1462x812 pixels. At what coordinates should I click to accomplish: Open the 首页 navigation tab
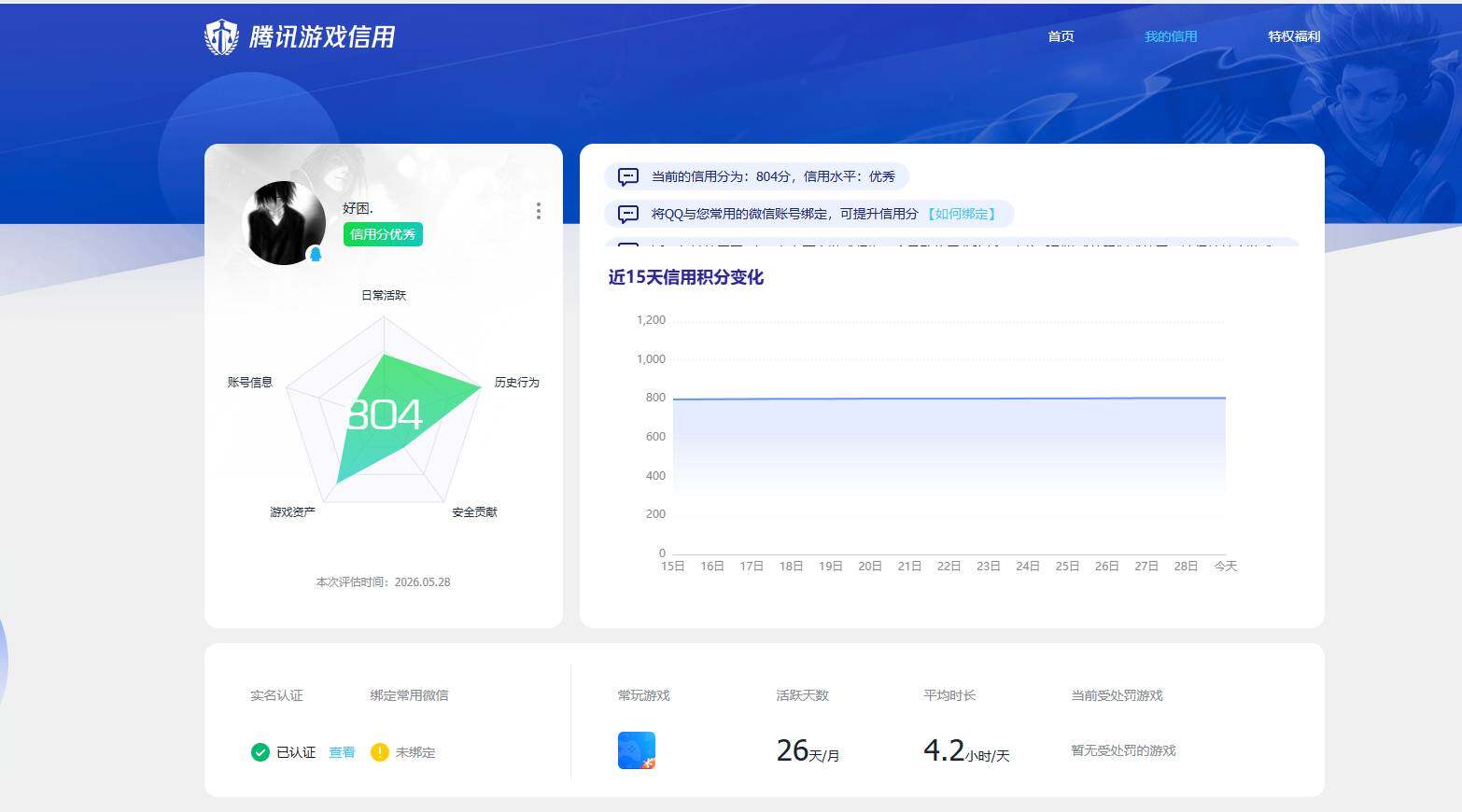coord(1061,36)
